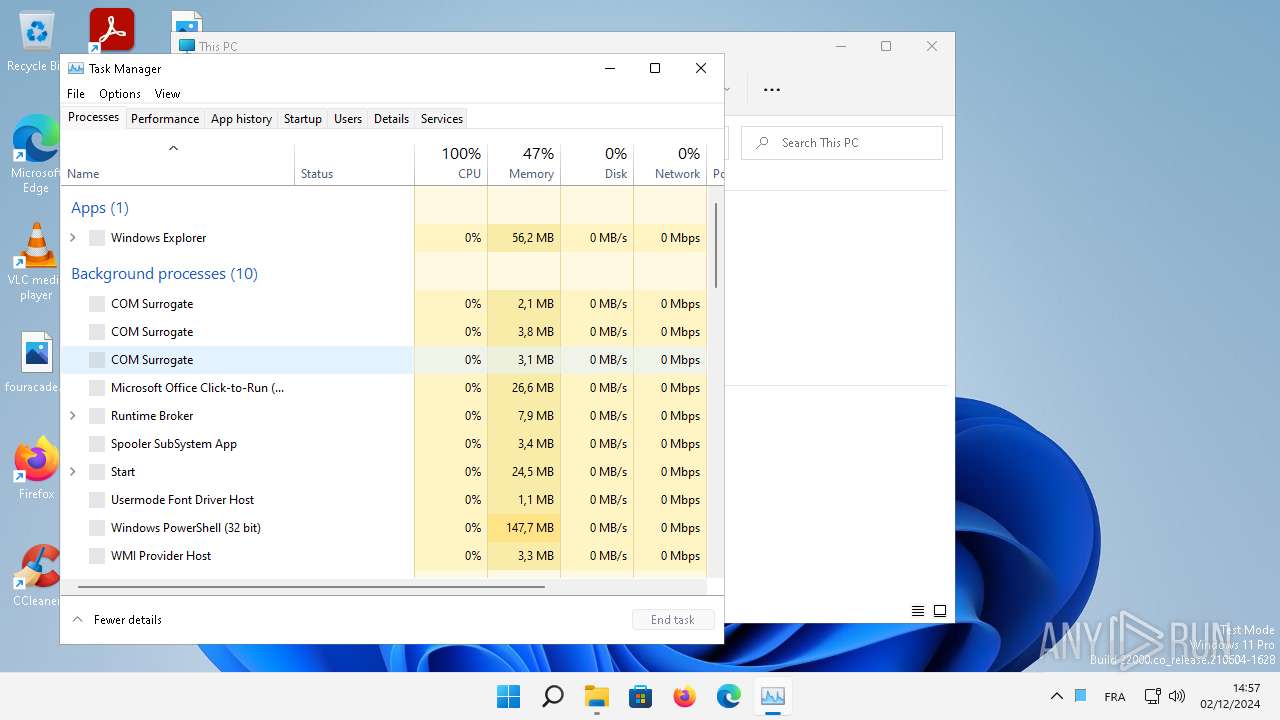
Task: Select Windows Explorer's 56,2 MB memory cell
Action: (x=524, y=238)
